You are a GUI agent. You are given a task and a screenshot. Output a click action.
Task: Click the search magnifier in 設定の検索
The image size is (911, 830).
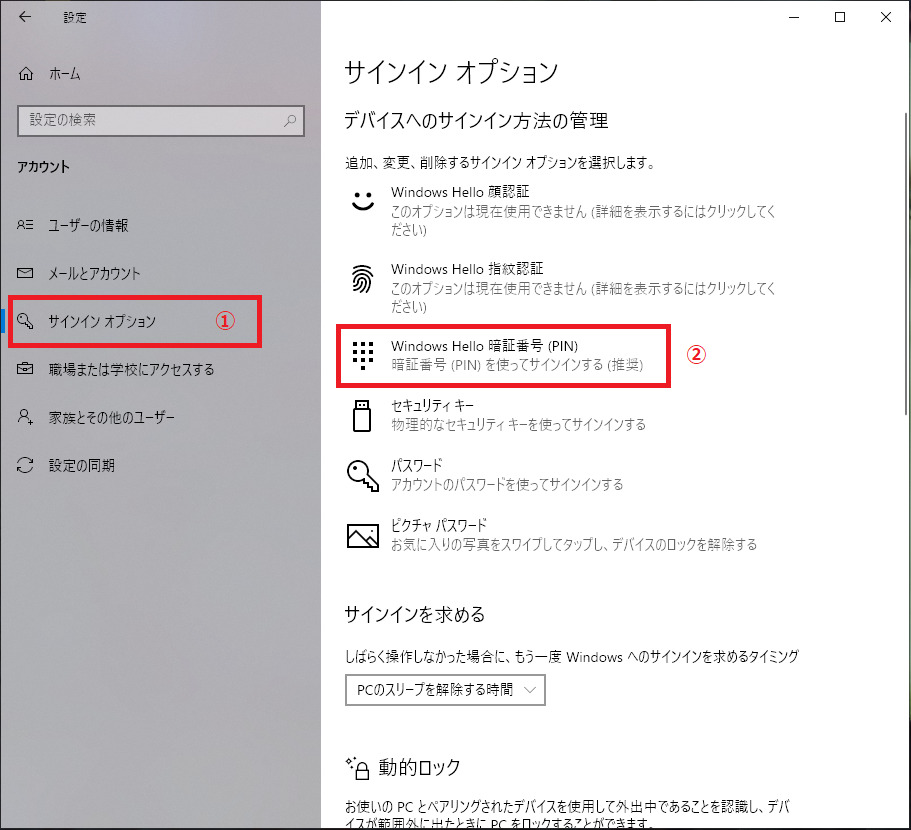point(290,120)
